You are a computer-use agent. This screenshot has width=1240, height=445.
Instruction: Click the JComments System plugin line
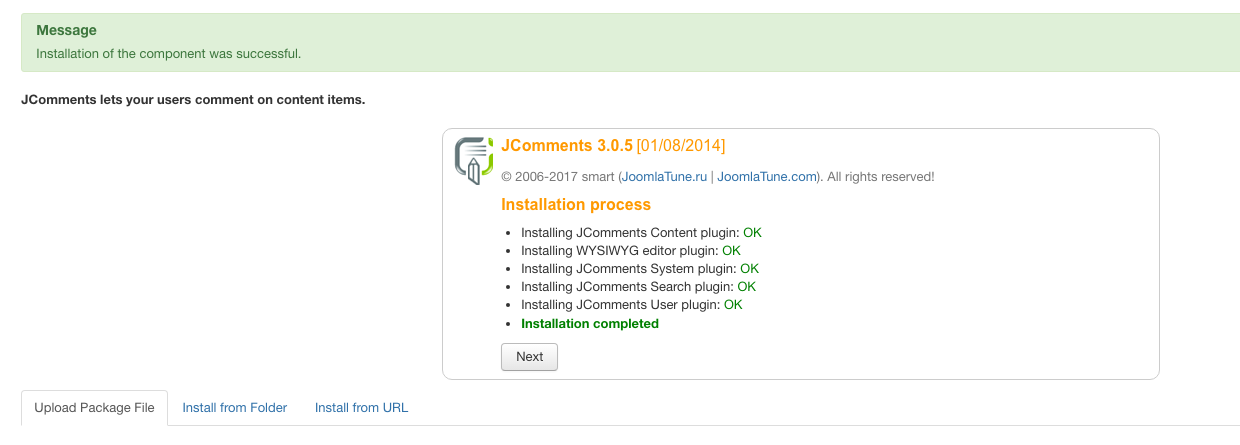click(628, 269)
